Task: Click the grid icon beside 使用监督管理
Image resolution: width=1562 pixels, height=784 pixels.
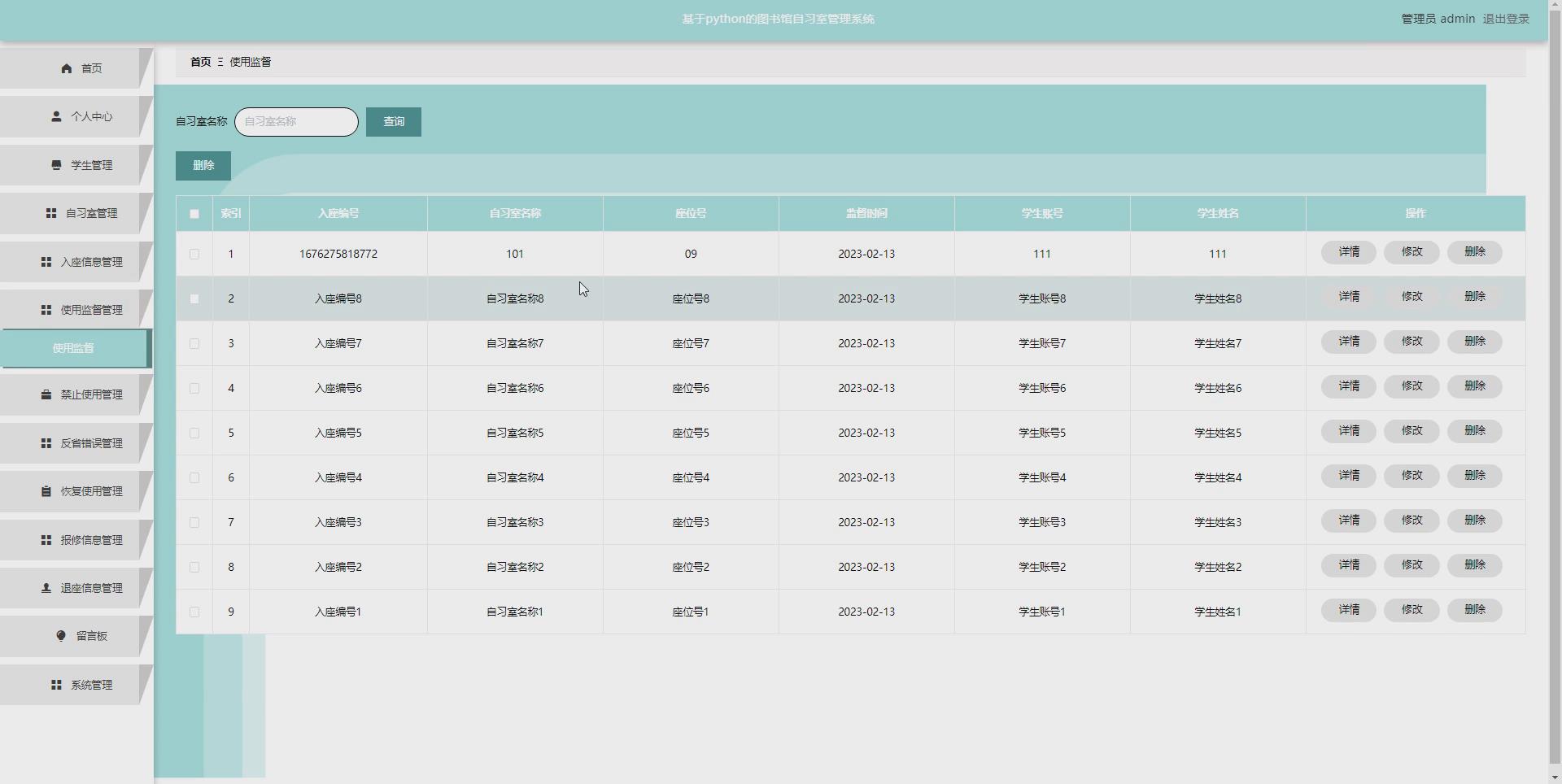Action: pos(46,310)
